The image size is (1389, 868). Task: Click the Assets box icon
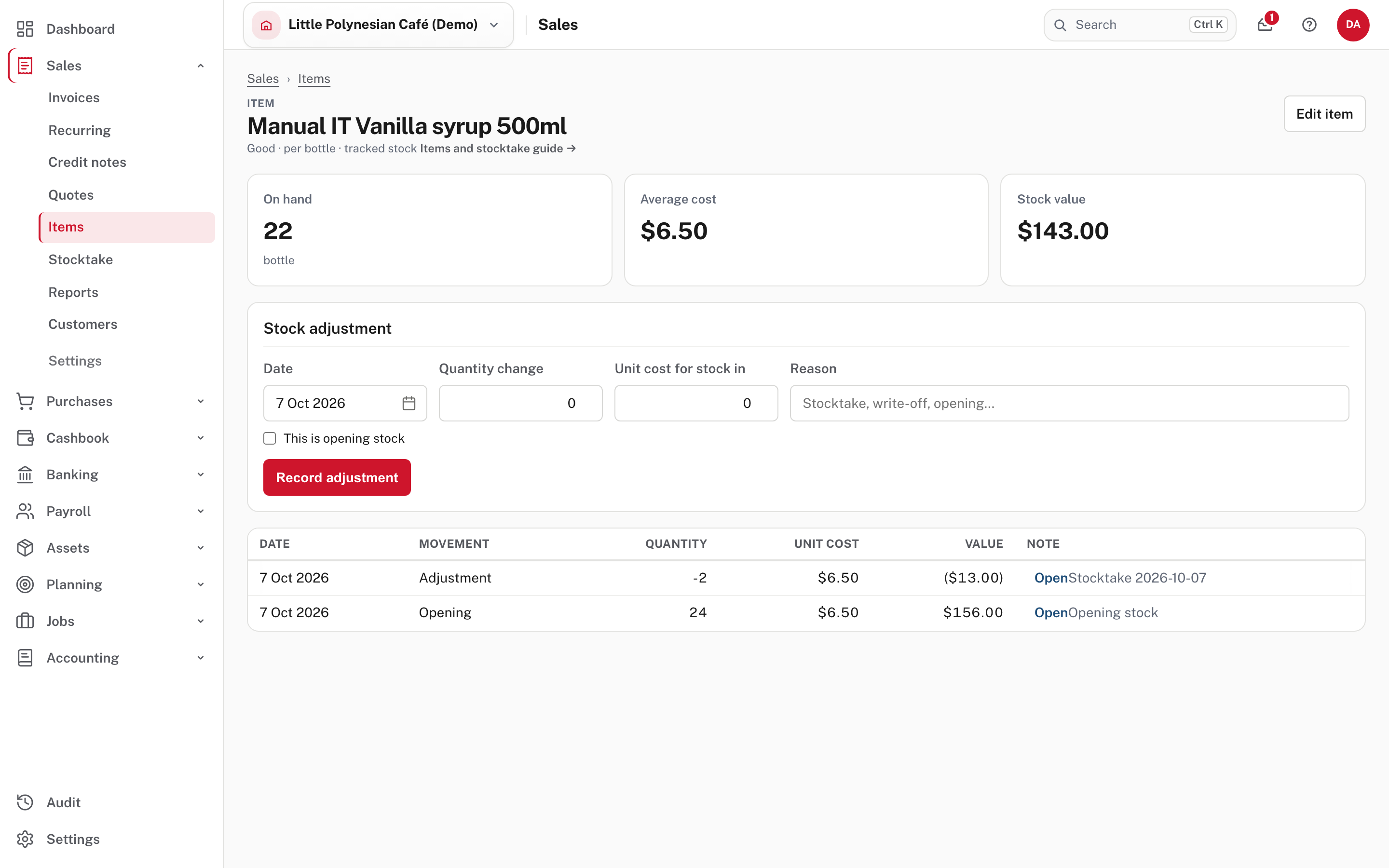point(25,548)
